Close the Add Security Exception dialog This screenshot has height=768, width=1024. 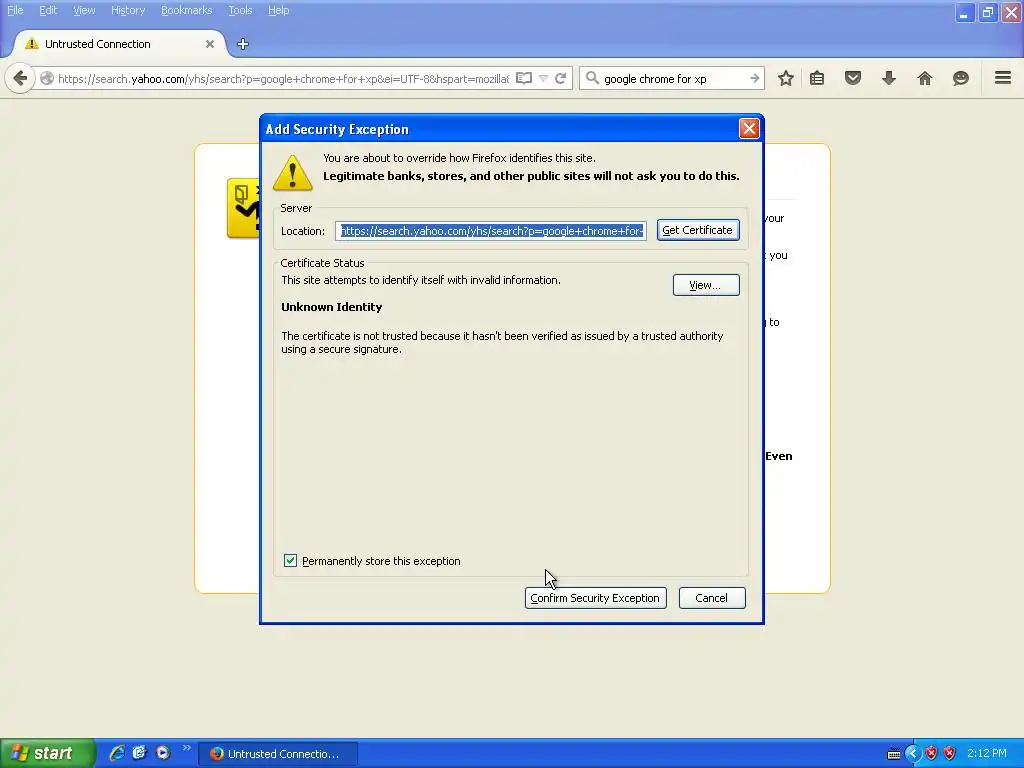[x=748, y=129]
